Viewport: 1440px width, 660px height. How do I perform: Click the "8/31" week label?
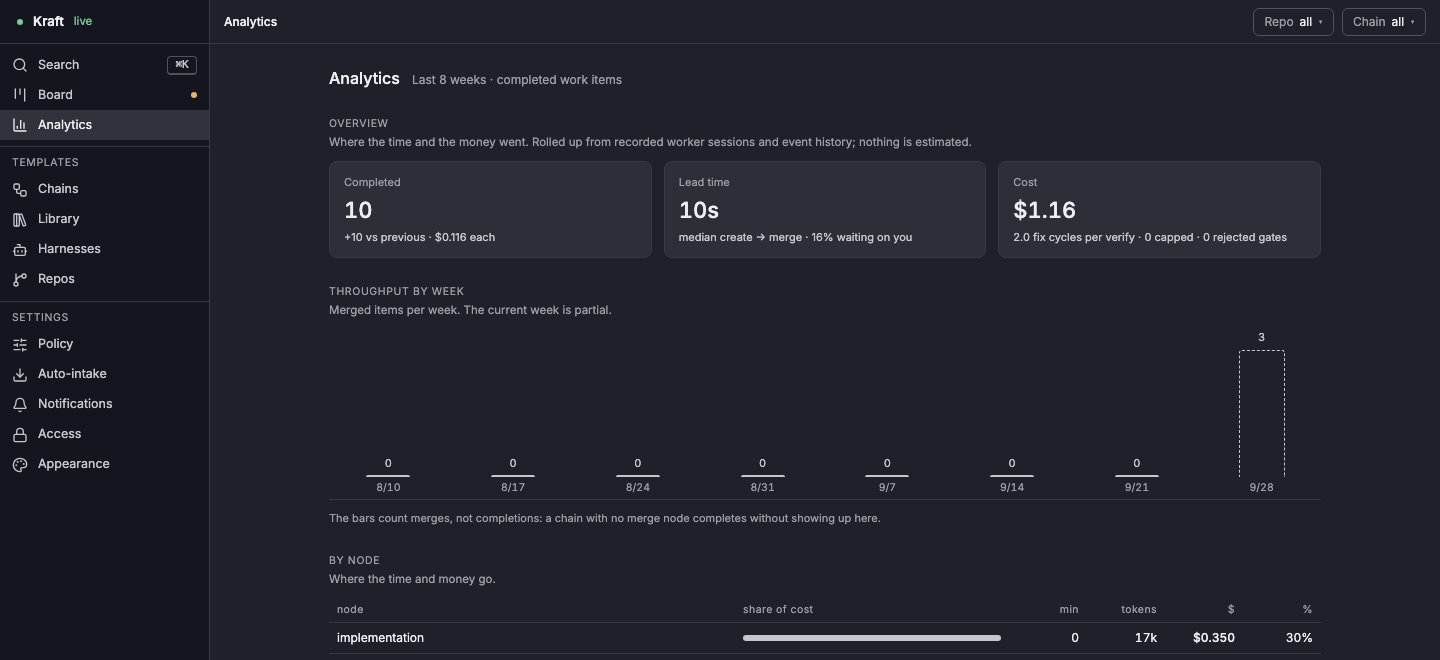tap(762, 488)
